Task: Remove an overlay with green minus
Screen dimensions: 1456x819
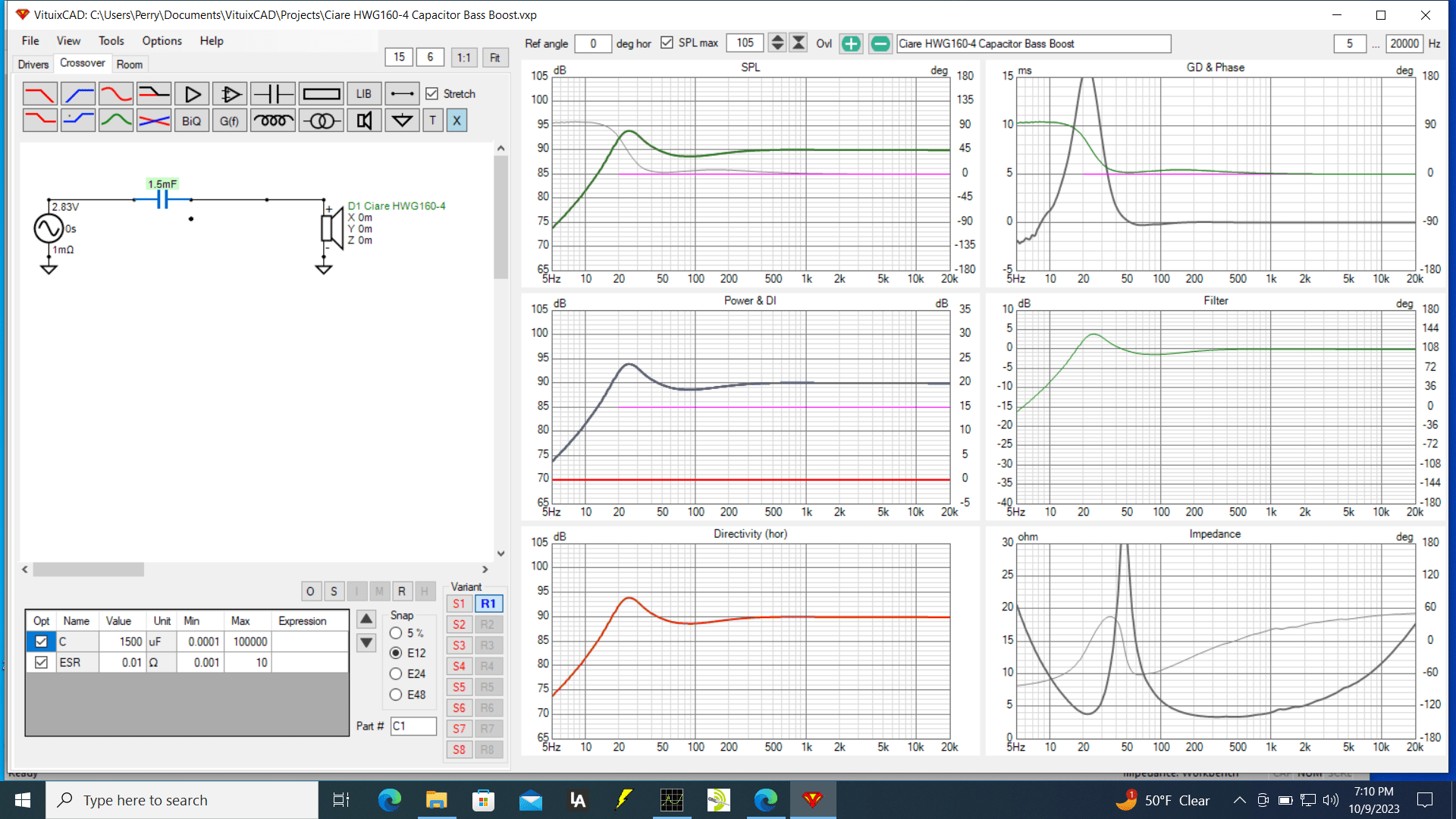Action: 880,44
